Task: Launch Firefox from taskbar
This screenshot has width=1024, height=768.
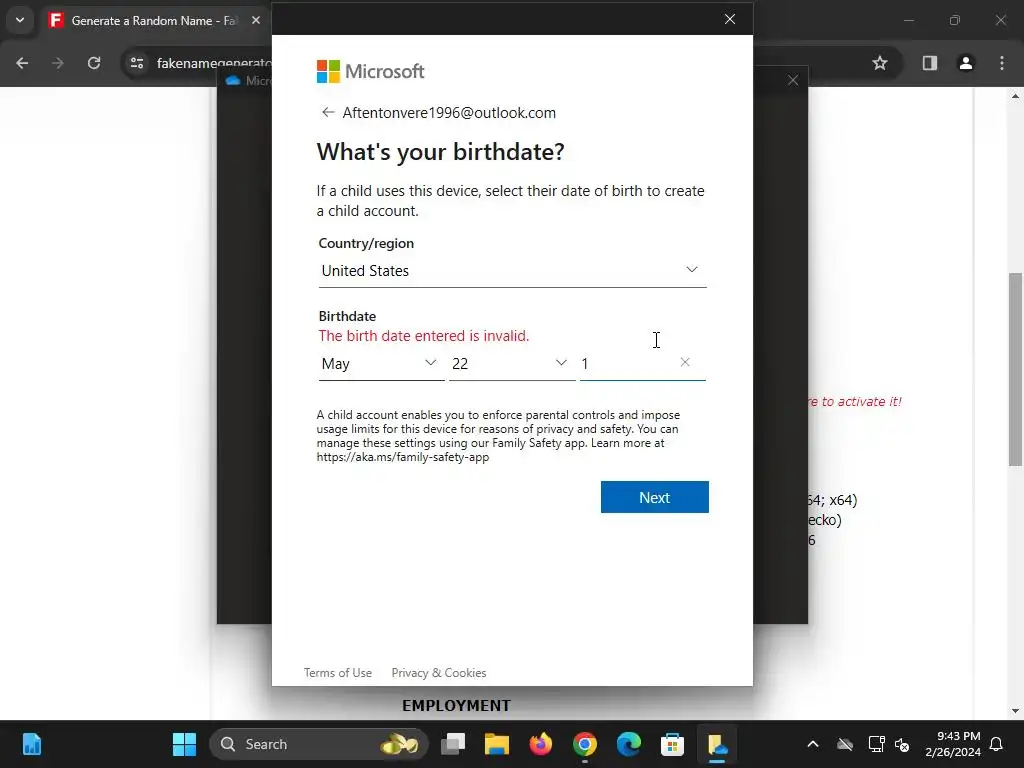Action: click(541, 744)
